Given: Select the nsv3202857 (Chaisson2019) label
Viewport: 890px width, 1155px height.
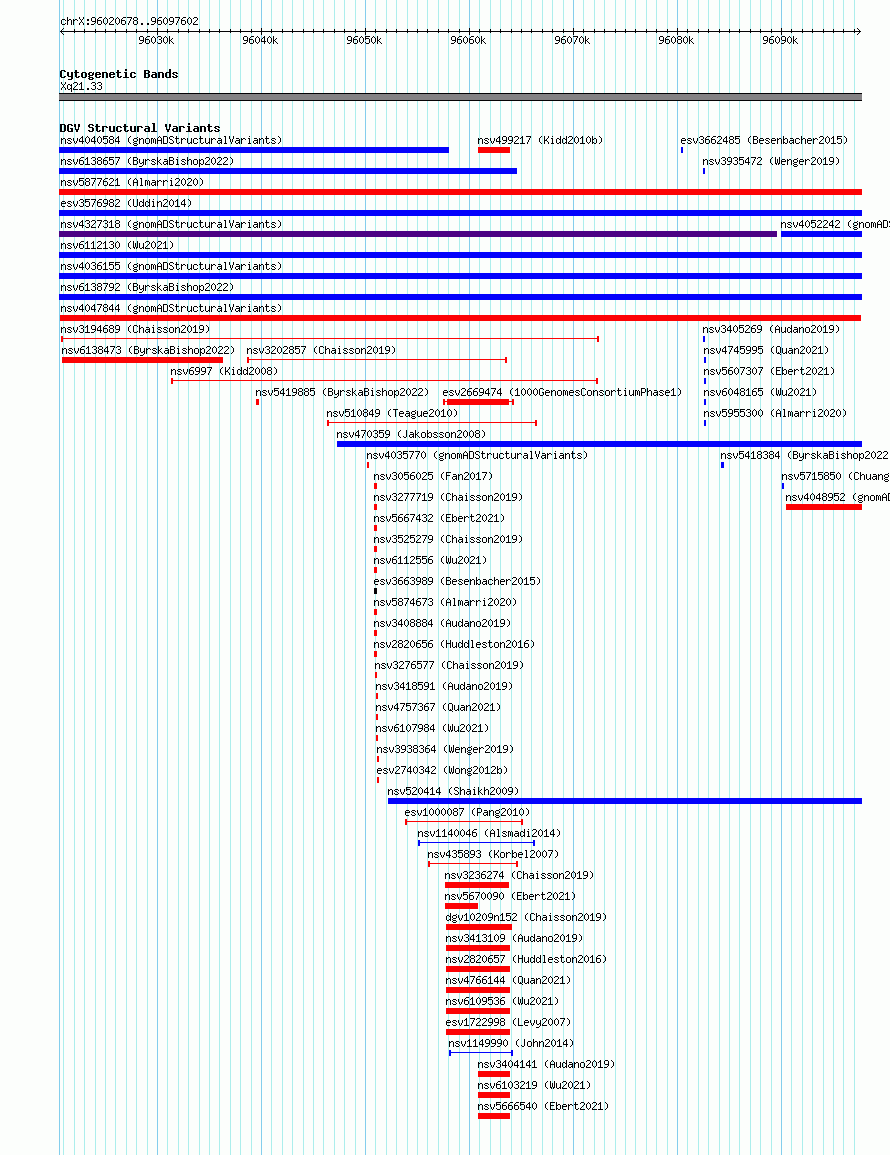Looking at the screenshot, I should coord(321,350).
